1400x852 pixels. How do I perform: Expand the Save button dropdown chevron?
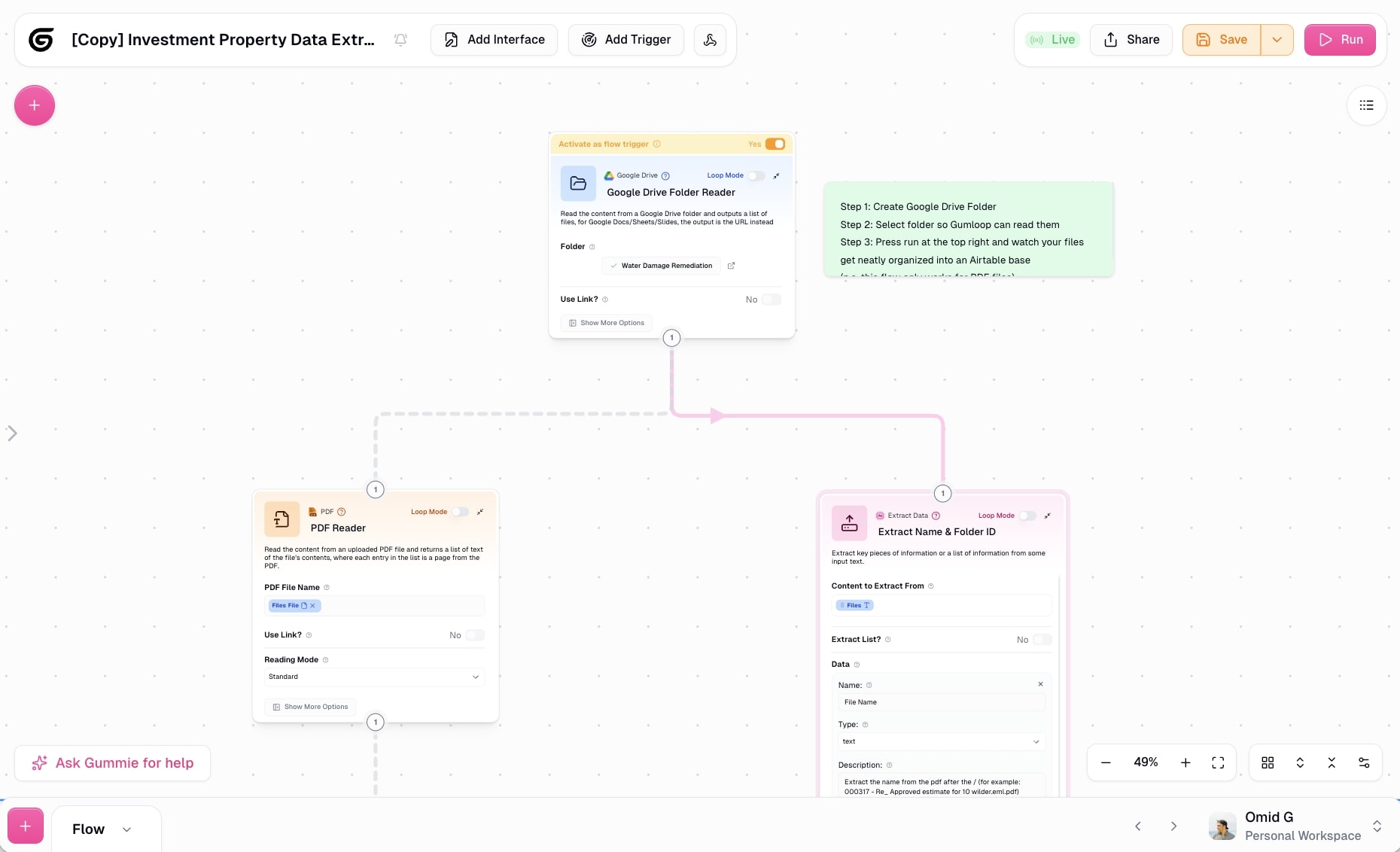(x=1277, y=39)
